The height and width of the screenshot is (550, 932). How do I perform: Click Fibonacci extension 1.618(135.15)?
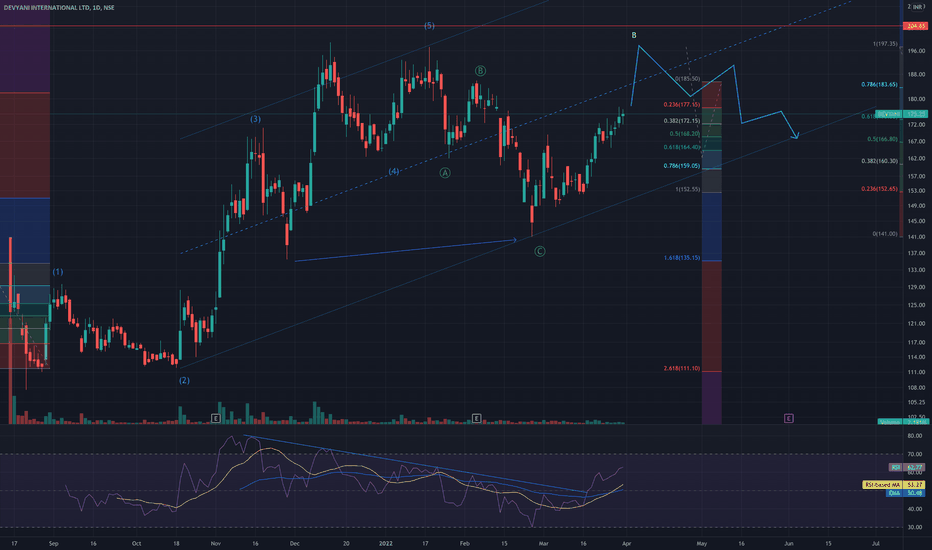click(x=682, y=258)
